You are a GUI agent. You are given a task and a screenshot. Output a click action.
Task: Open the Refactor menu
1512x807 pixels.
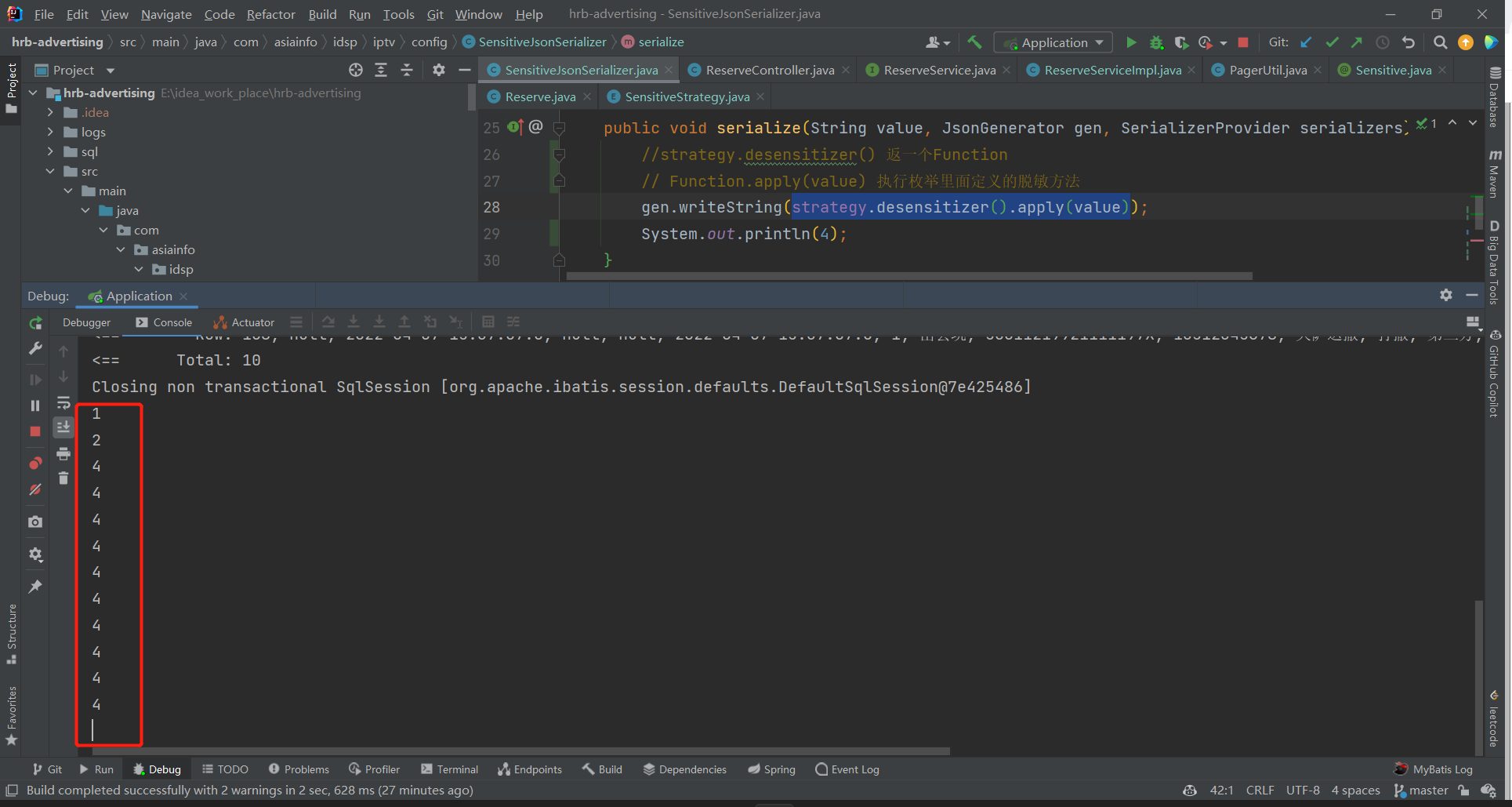coord(270,14)
